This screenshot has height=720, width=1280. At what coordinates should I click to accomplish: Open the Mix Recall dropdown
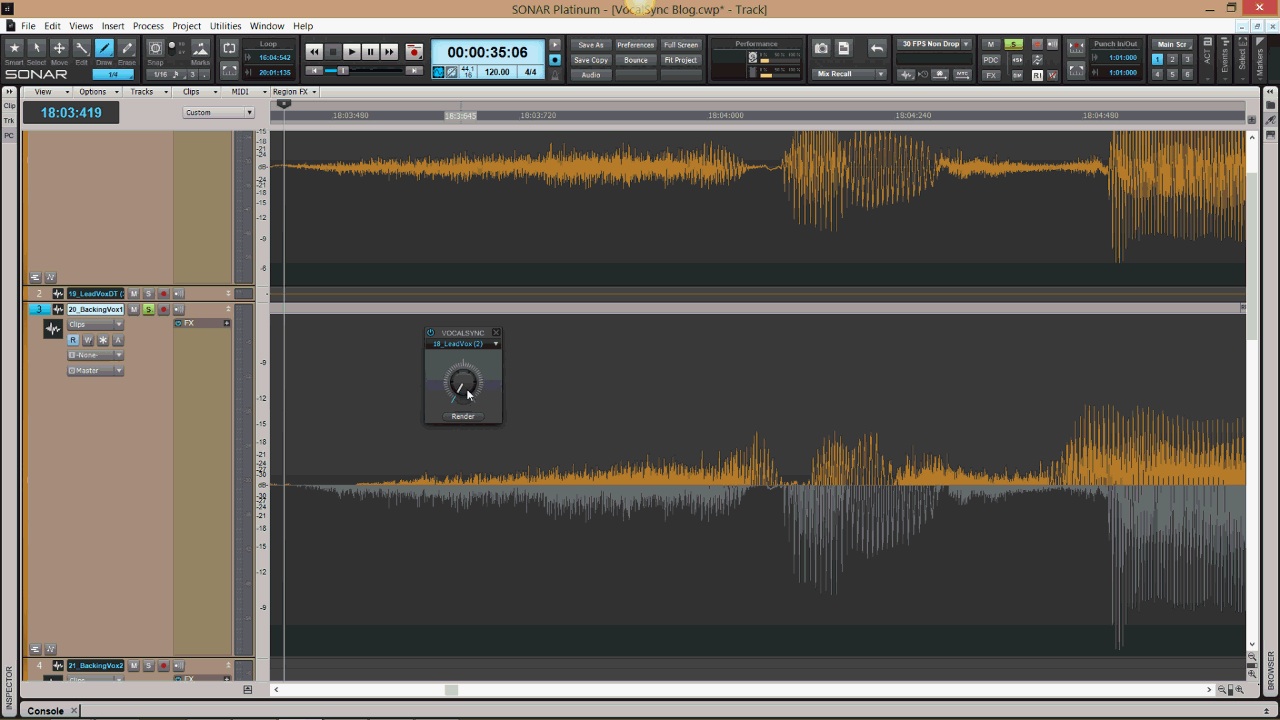(x=849, y=74)
